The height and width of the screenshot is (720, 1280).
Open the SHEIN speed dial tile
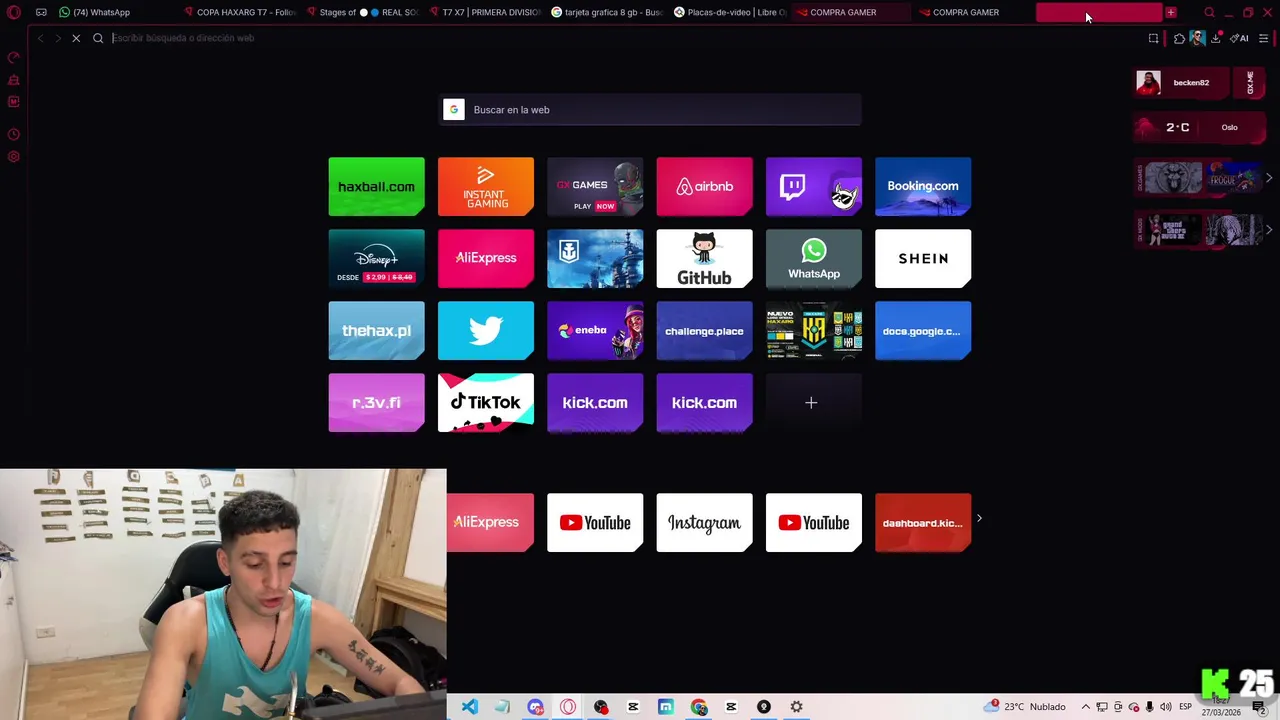pos(923,258)
